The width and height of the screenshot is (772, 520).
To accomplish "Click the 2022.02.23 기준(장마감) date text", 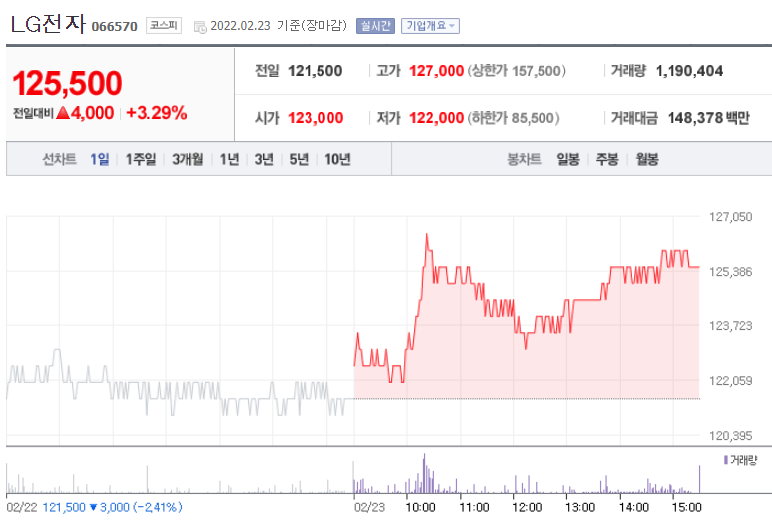I will tap(279, 26).
